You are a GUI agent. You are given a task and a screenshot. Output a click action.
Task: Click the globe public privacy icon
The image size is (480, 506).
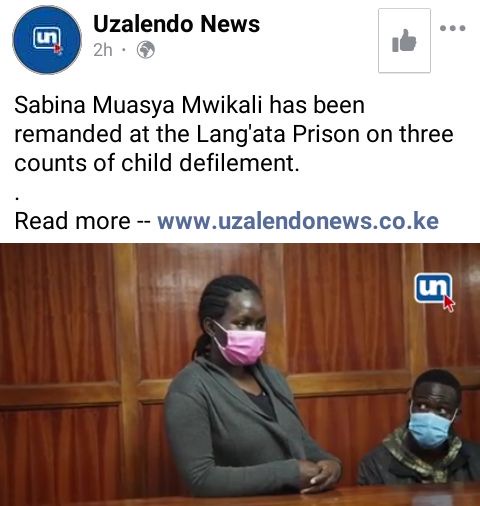pyautogui.click(x=146, y=50)
